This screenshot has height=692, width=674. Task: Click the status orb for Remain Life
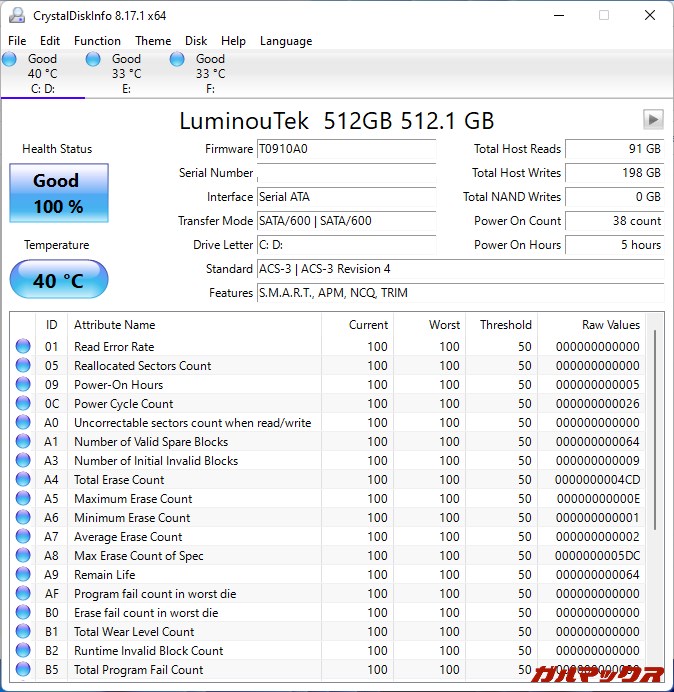[x=23, y=575]
